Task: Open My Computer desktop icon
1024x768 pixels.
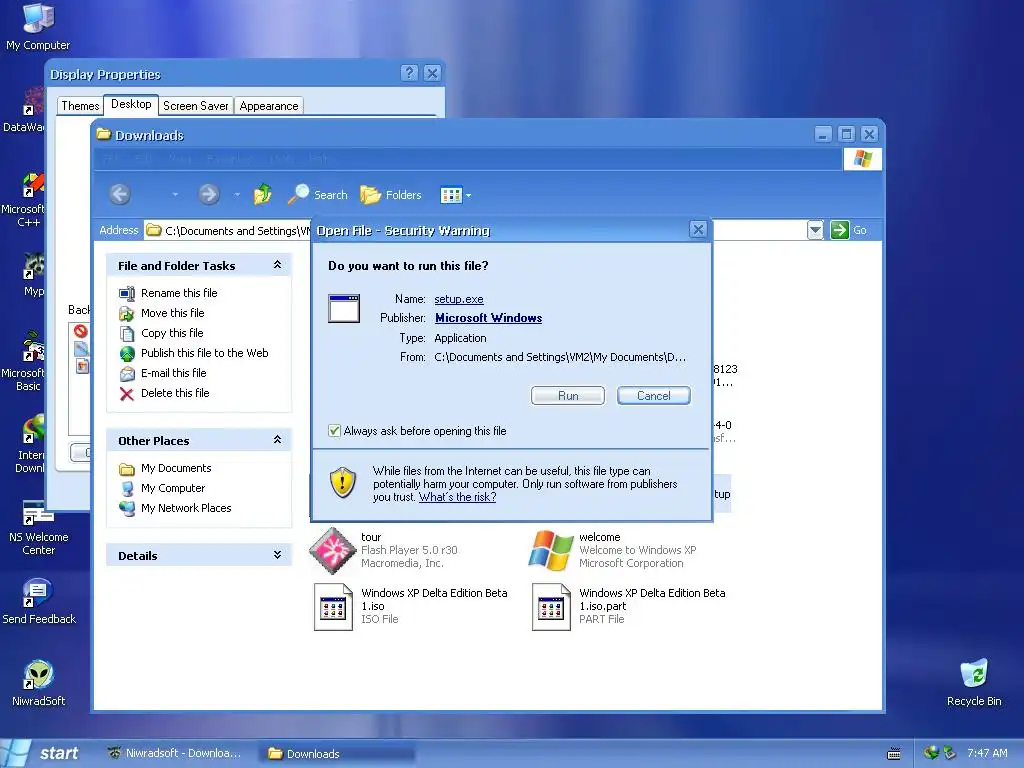Action: (x=38, y=26)
